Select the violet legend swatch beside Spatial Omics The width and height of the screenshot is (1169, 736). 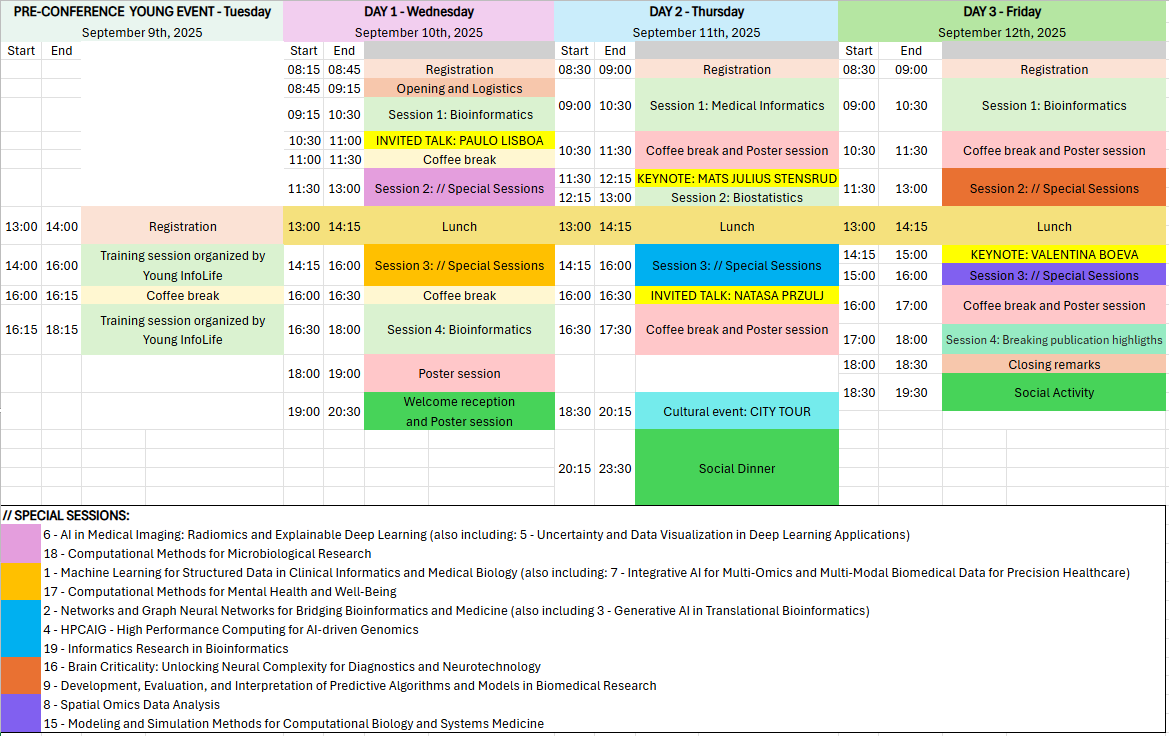click(21, 714)
